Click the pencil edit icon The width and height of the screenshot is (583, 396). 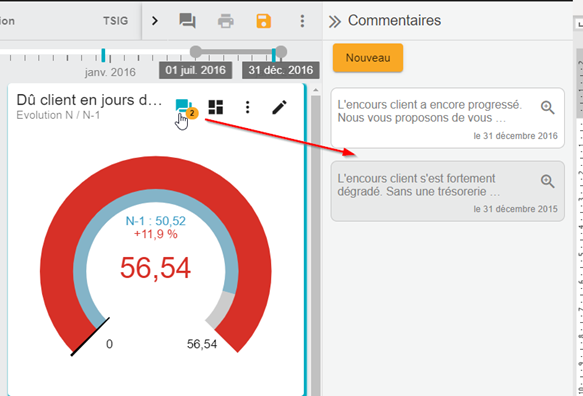[279, 107]
